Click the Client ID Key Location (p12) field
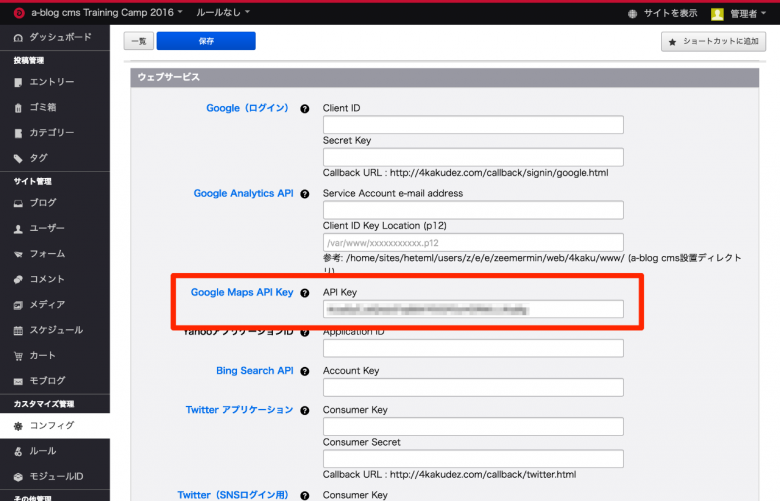780x501 pixels. pyautogui.click(x=473, y=242)
